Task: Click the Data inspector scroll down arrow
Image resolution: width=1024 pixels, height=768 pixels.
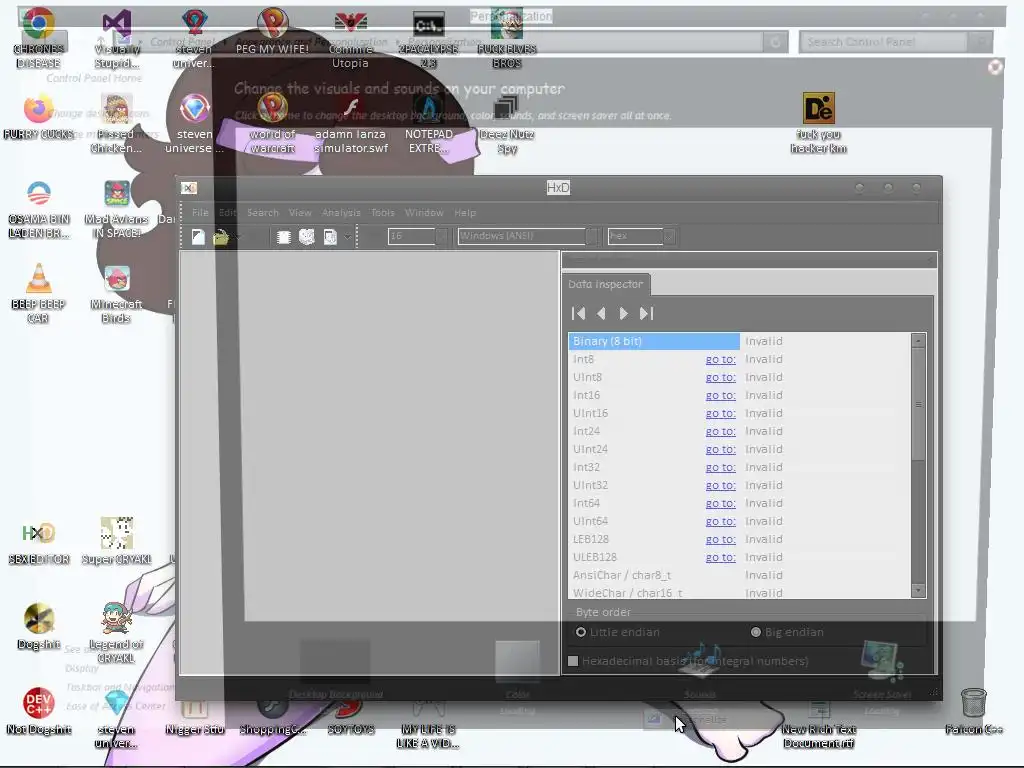Action: click(x=918, y=590)
